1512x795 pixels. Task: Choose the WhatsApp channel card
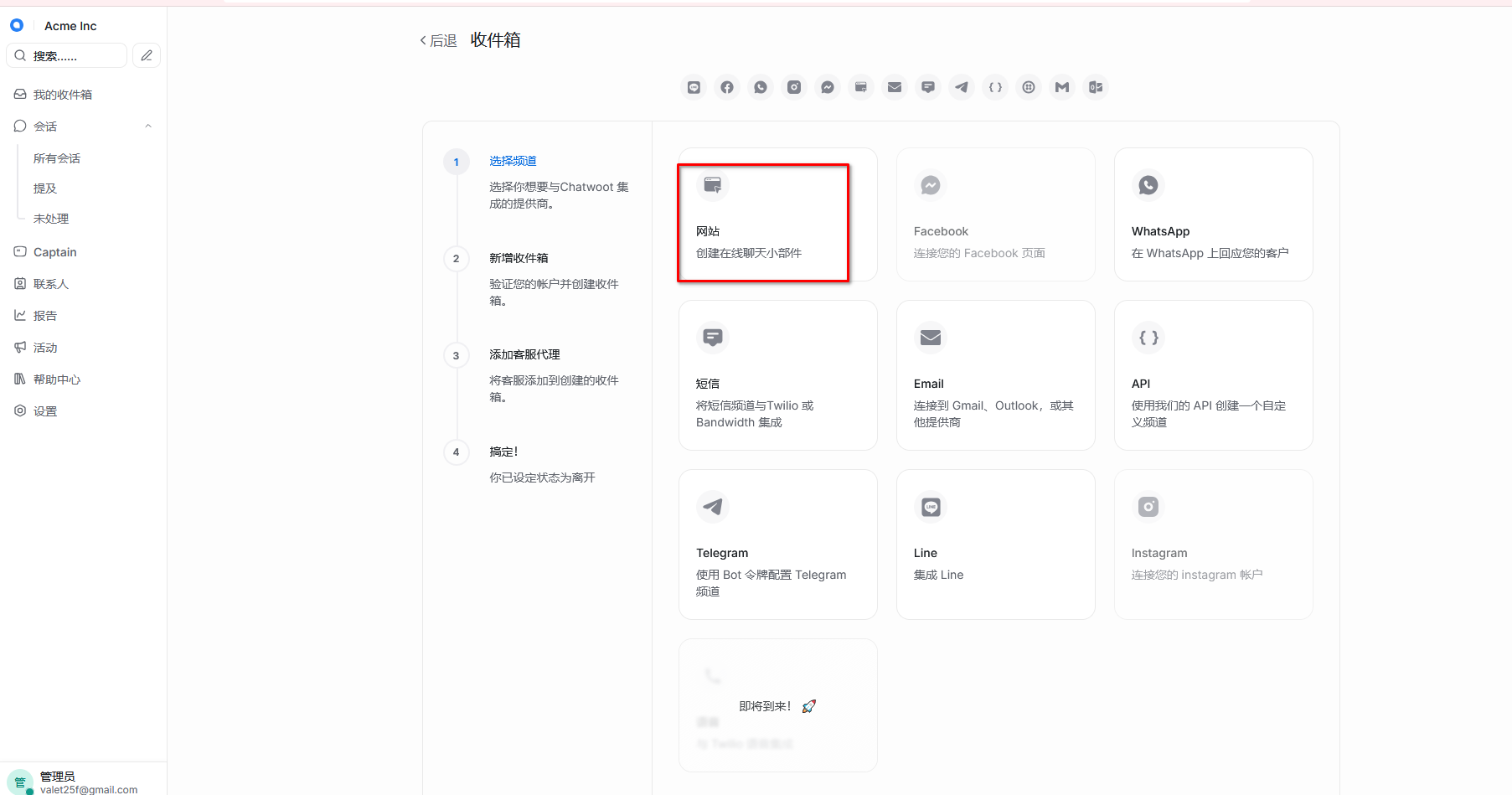1213,215
